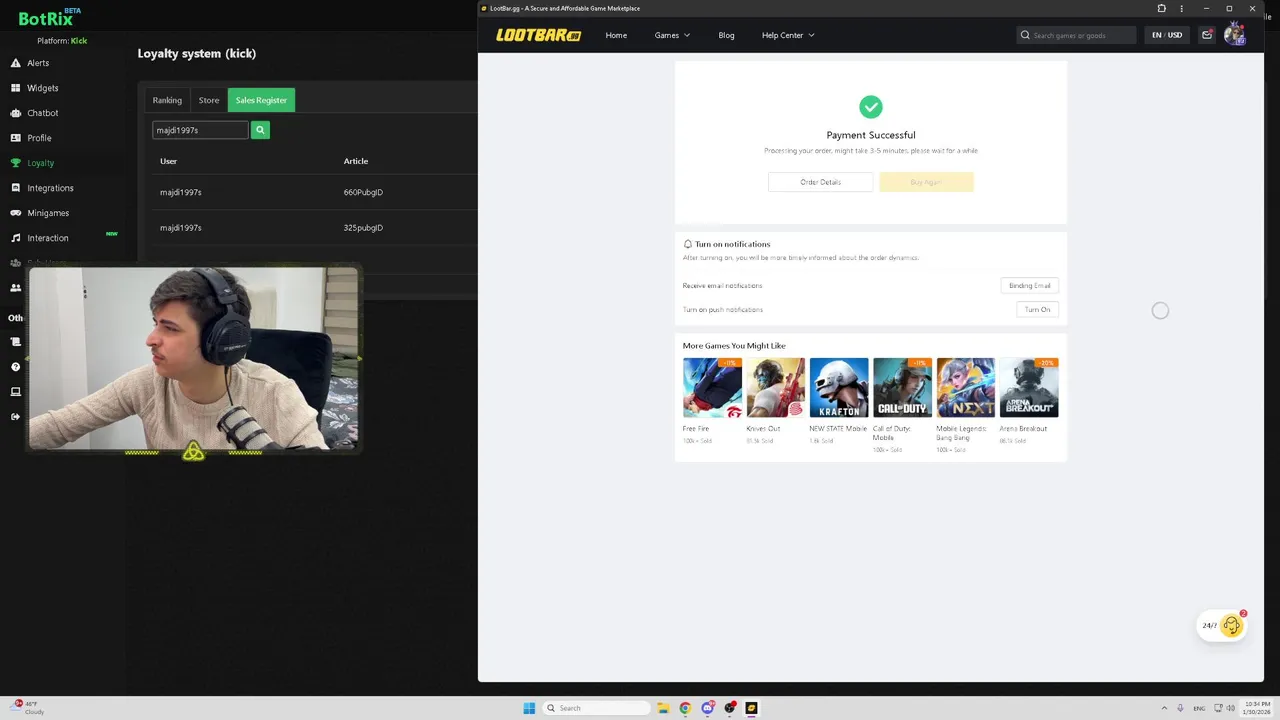Open the EN / USD language currency selector
The image size is (1280, 720).
(x=1167, y=35)
